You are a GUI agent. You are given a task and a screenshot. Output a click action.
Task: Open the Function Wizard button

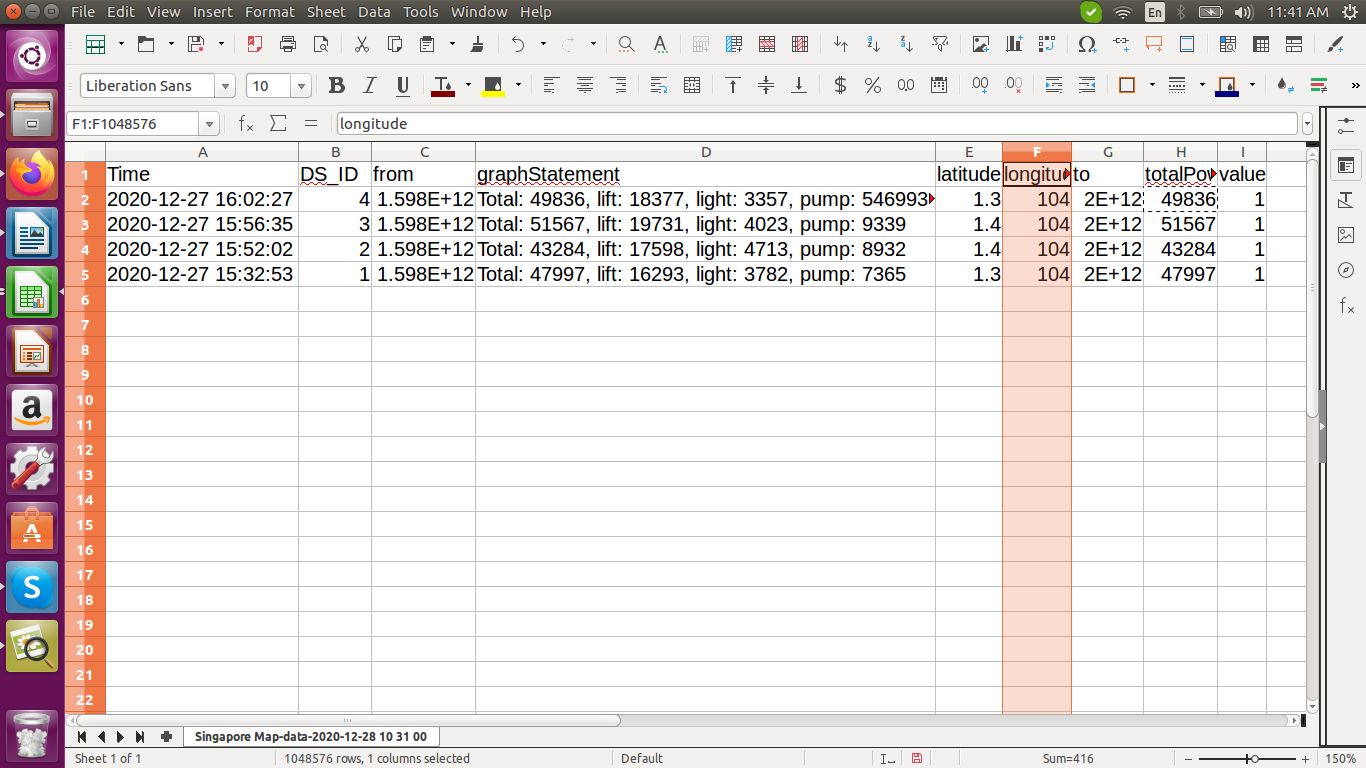[246, 124]
